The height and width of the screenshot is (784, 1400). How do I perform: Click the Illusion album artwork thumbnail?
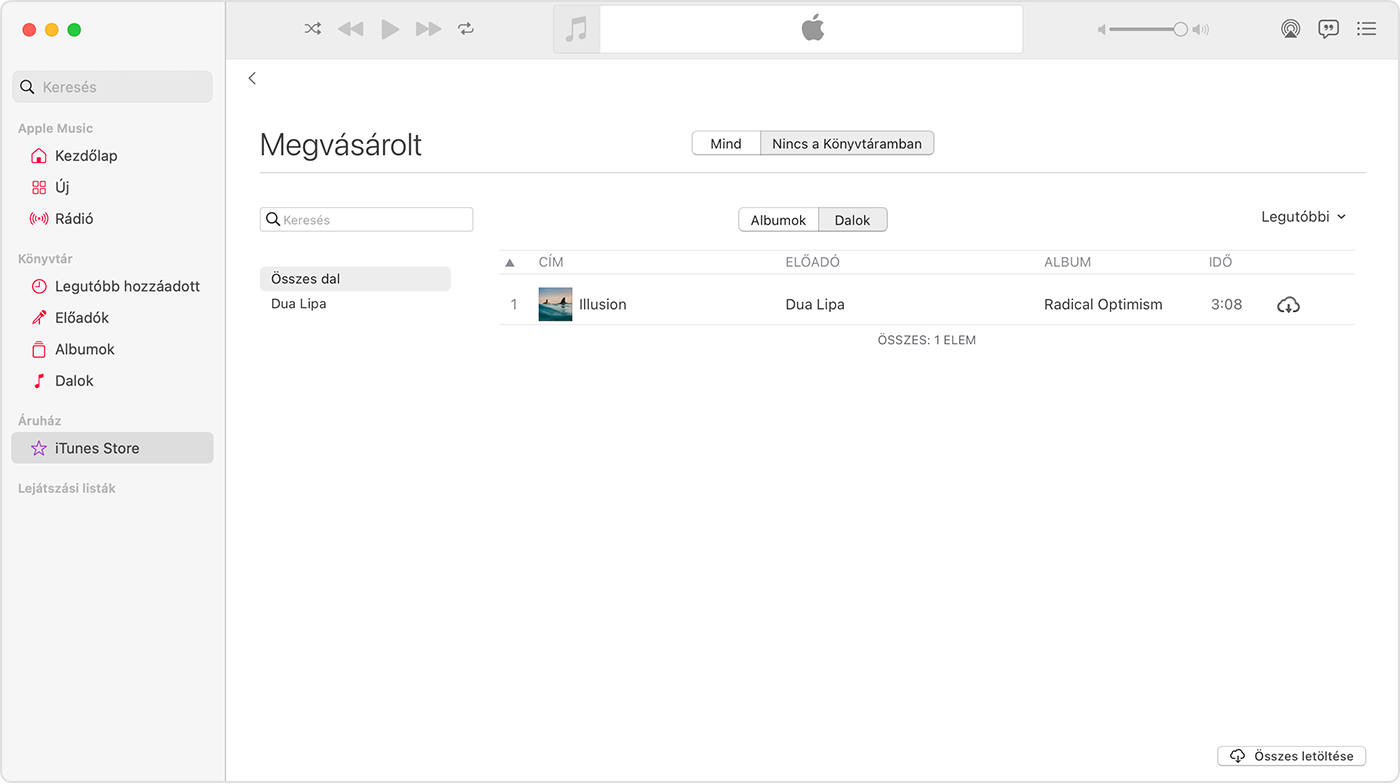[556, 304]
